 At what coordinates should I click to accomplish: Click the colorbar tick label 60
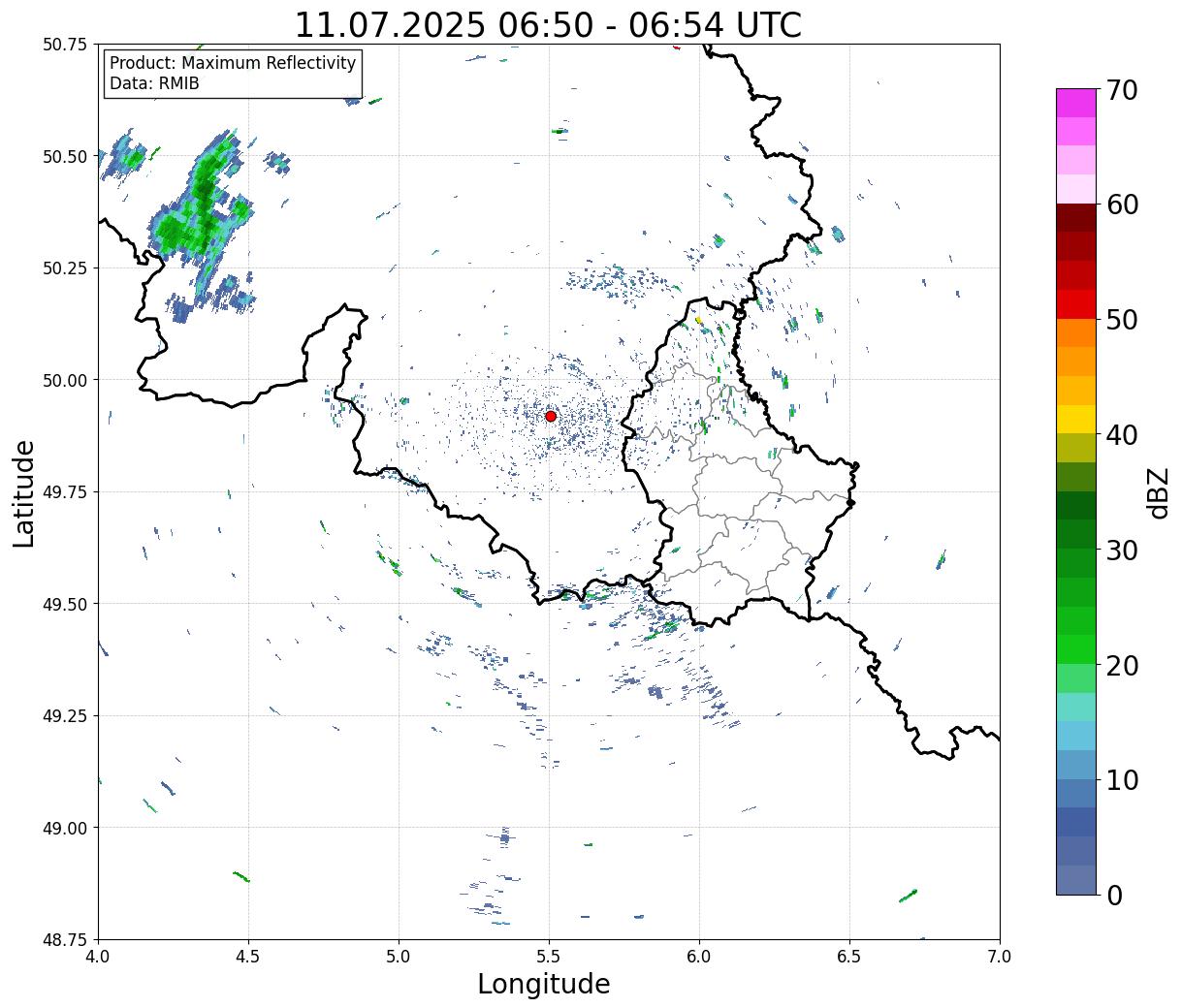[x=1121, y=205]
